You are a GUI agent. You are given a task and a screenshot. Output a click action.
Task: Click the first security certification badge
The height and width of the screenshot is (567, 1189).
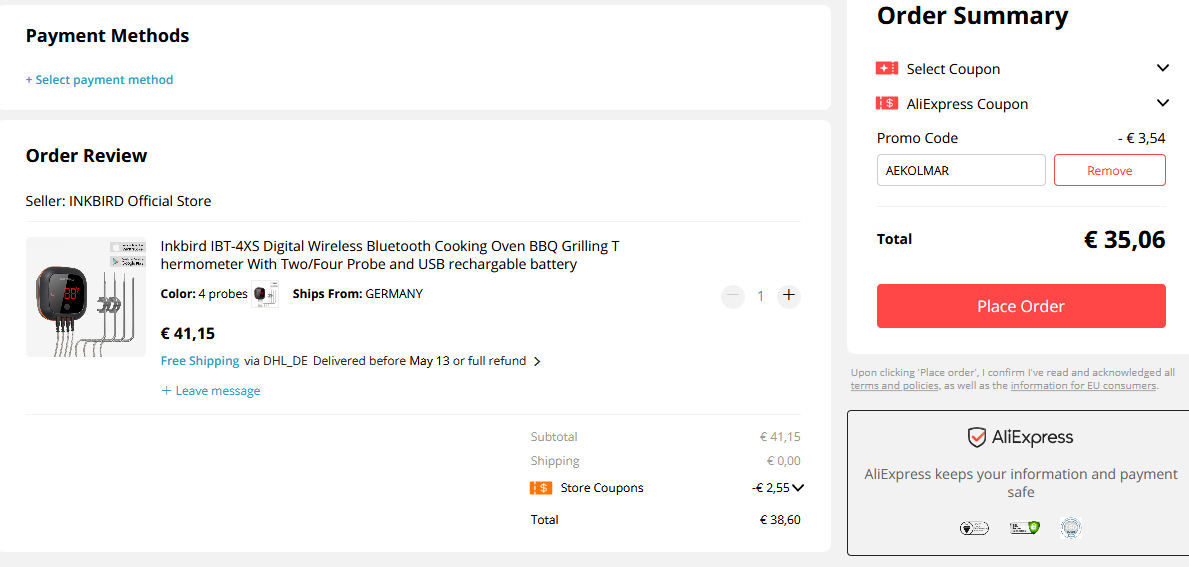click(x=974, y=528)
